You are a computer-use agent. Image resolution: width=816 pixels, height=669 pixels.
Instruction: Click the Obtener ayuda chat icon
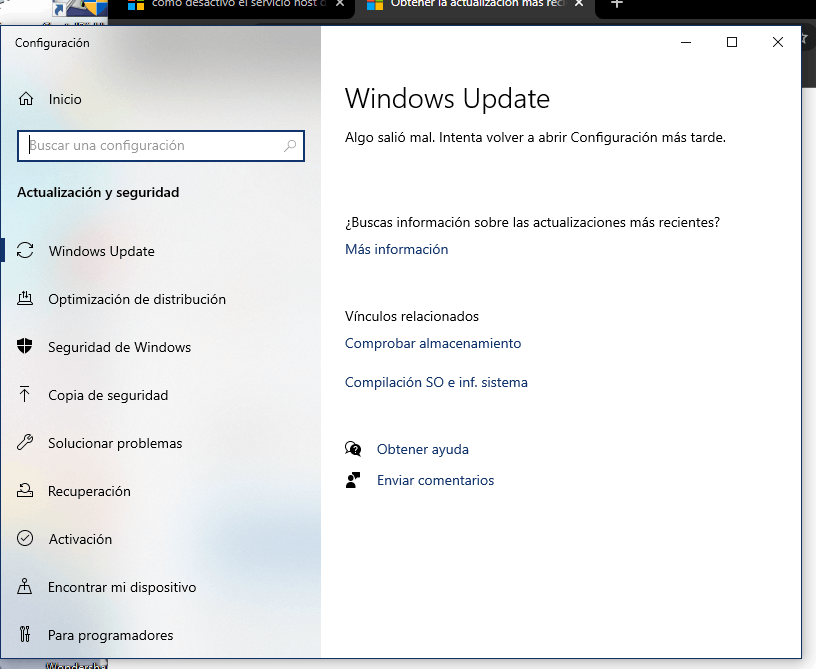(353, 448)
